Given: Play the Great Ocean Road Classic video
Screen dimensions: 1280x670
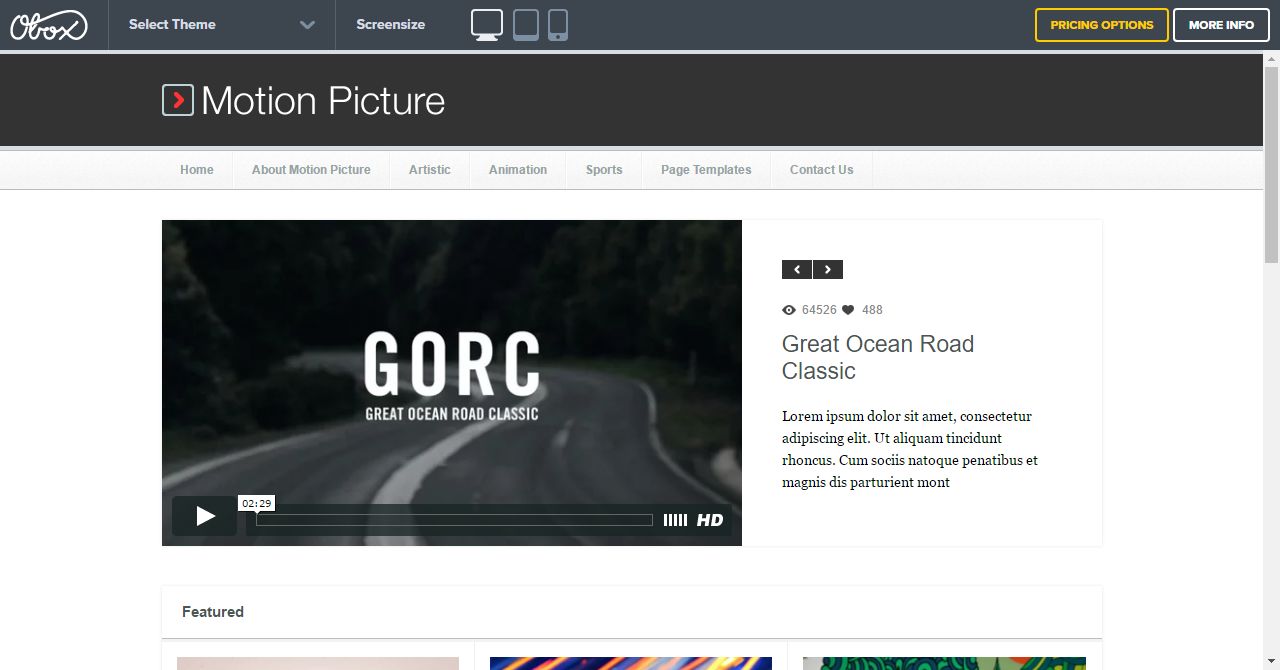Looking at the screenshot, I should pyautogui.click(x=205, y=516).
